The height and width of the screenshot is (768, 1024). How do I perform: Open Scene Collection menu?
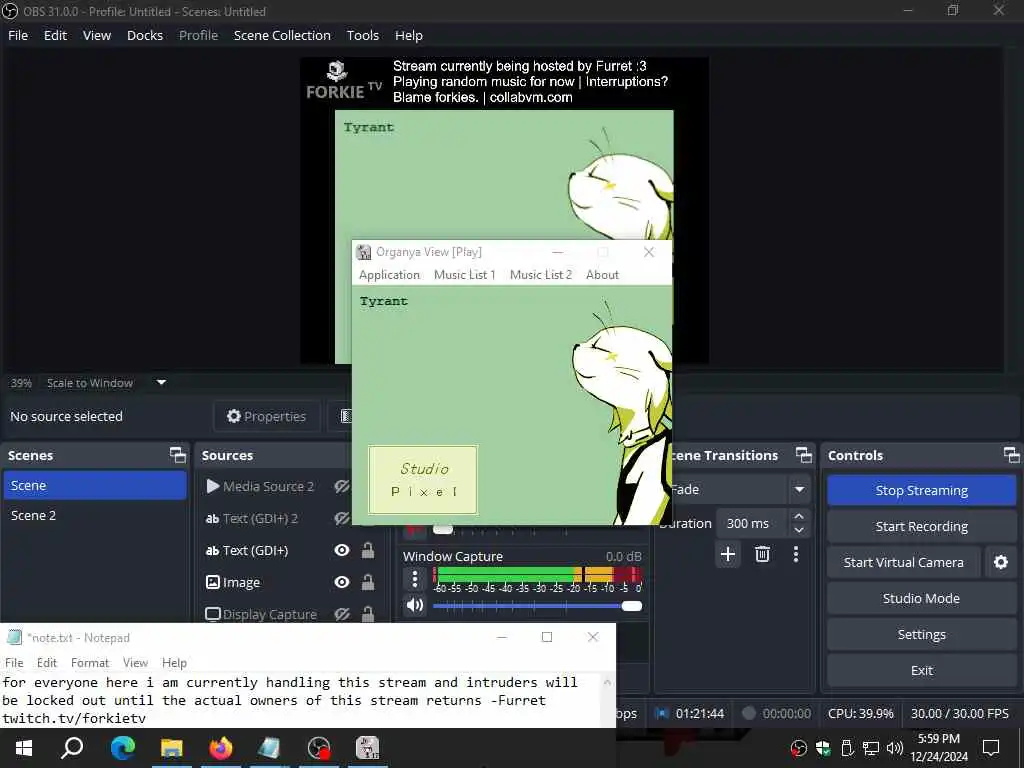click(282, 35)
